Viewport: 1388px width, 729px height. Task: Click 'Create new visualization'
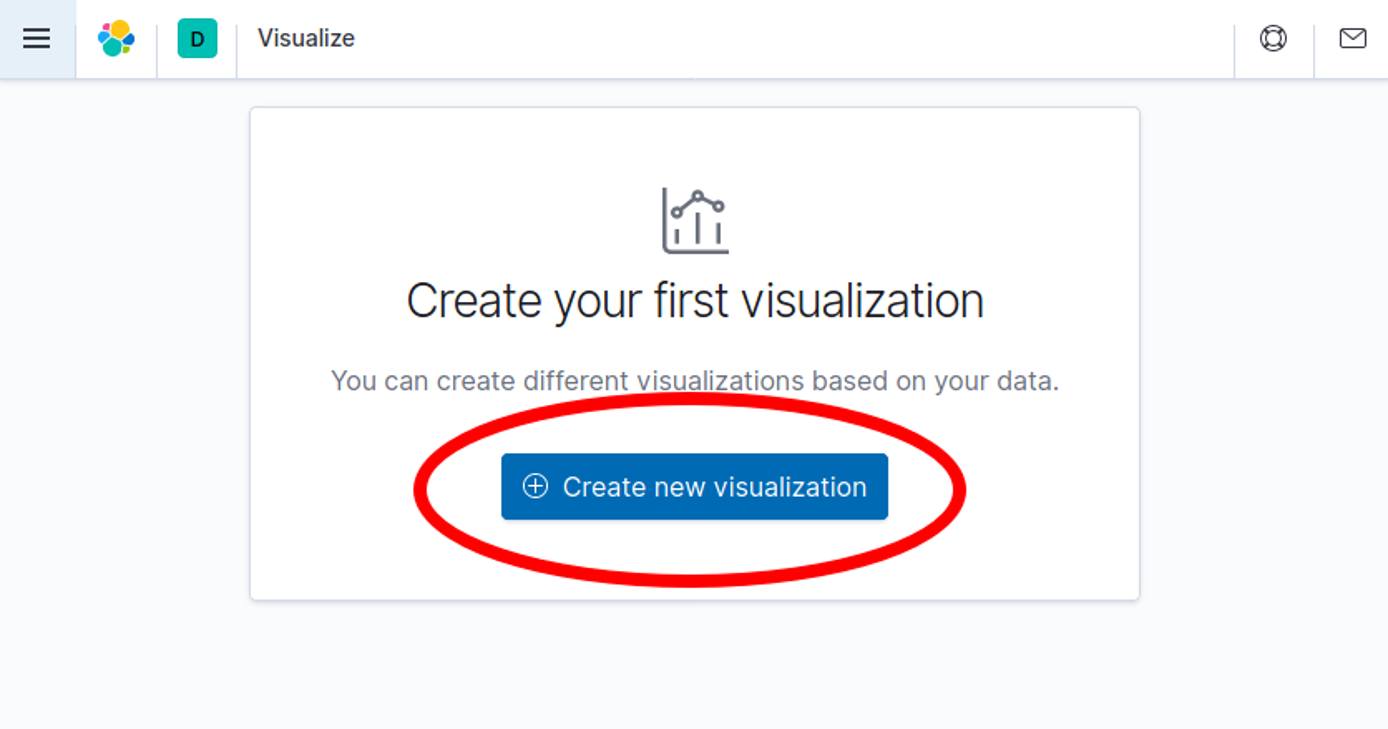pos(695,486)
